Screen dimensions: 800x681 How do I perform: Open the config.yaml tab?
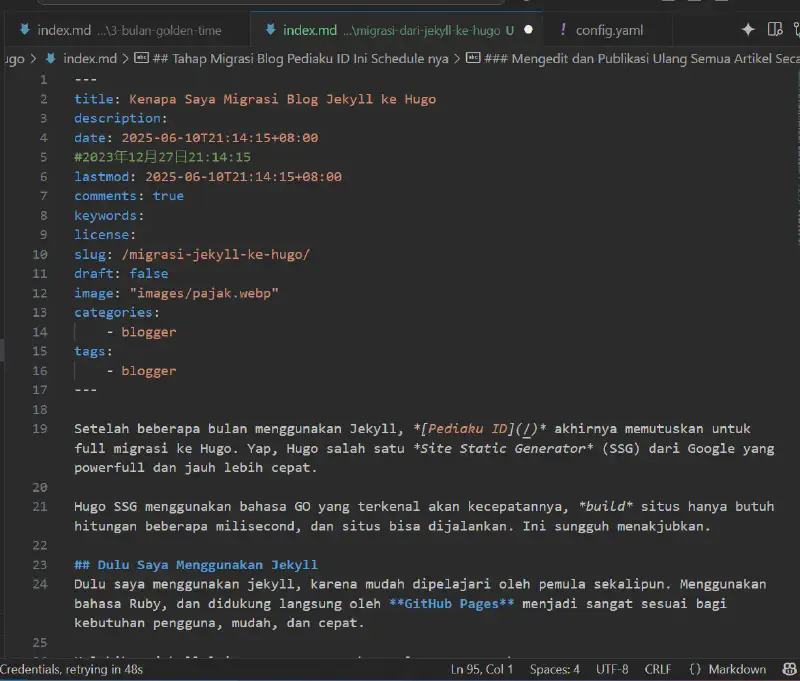point(607,31)
